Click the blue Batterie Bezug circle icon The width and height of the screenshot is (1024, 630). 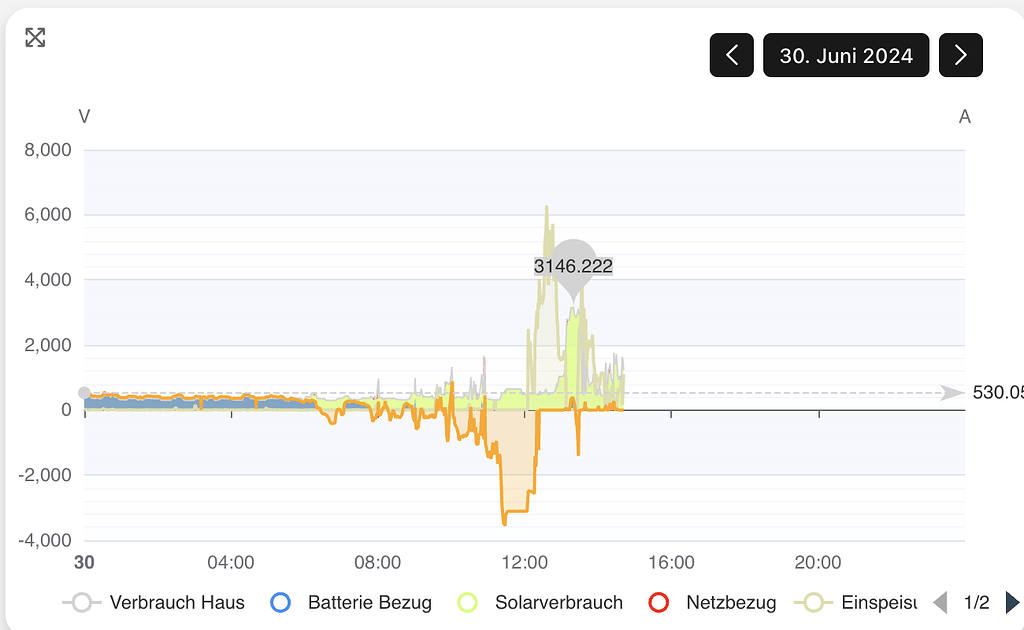(281, 602)
